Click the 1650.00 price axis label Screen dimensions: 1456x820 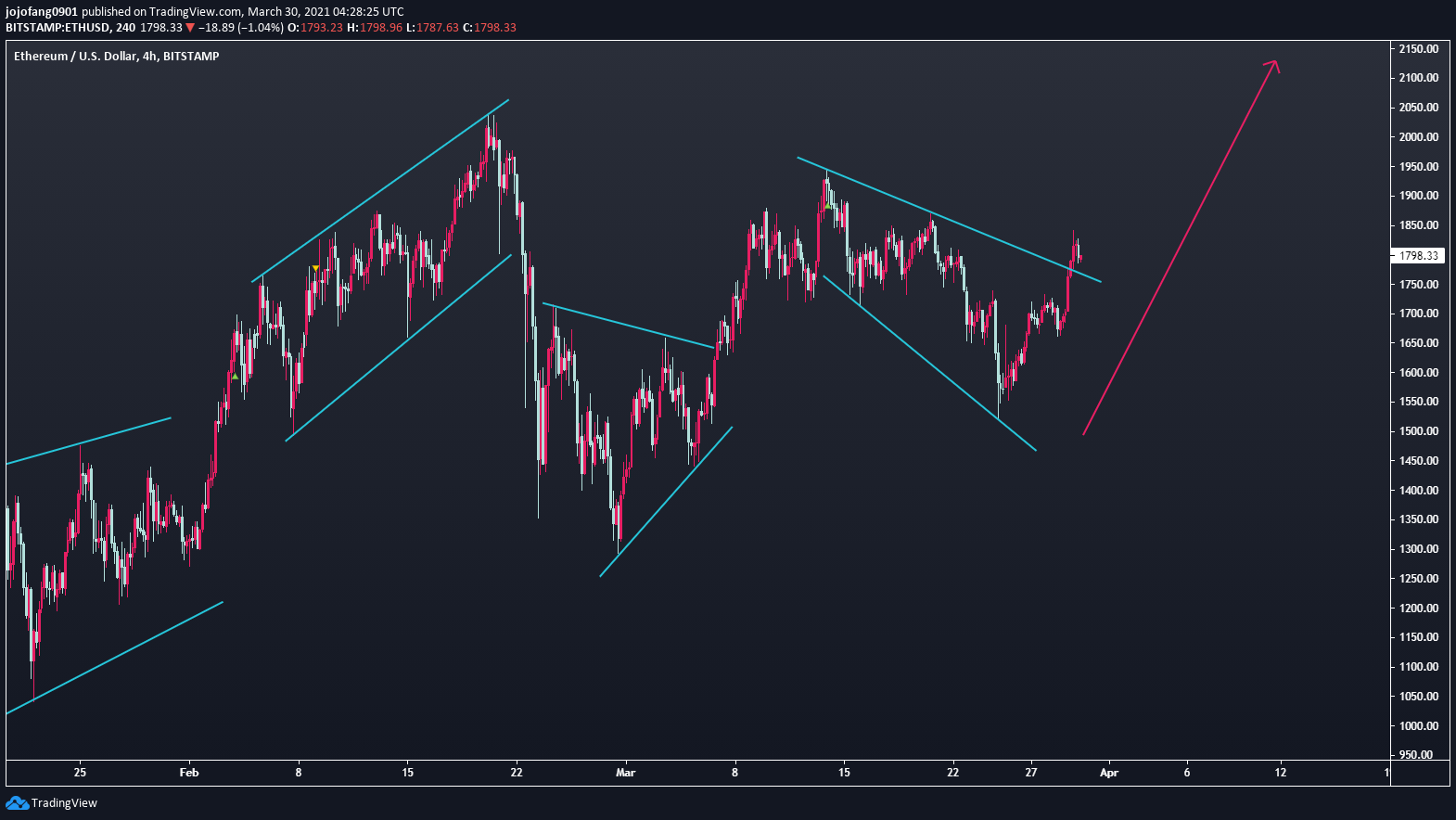click(x=1419, y=343)
